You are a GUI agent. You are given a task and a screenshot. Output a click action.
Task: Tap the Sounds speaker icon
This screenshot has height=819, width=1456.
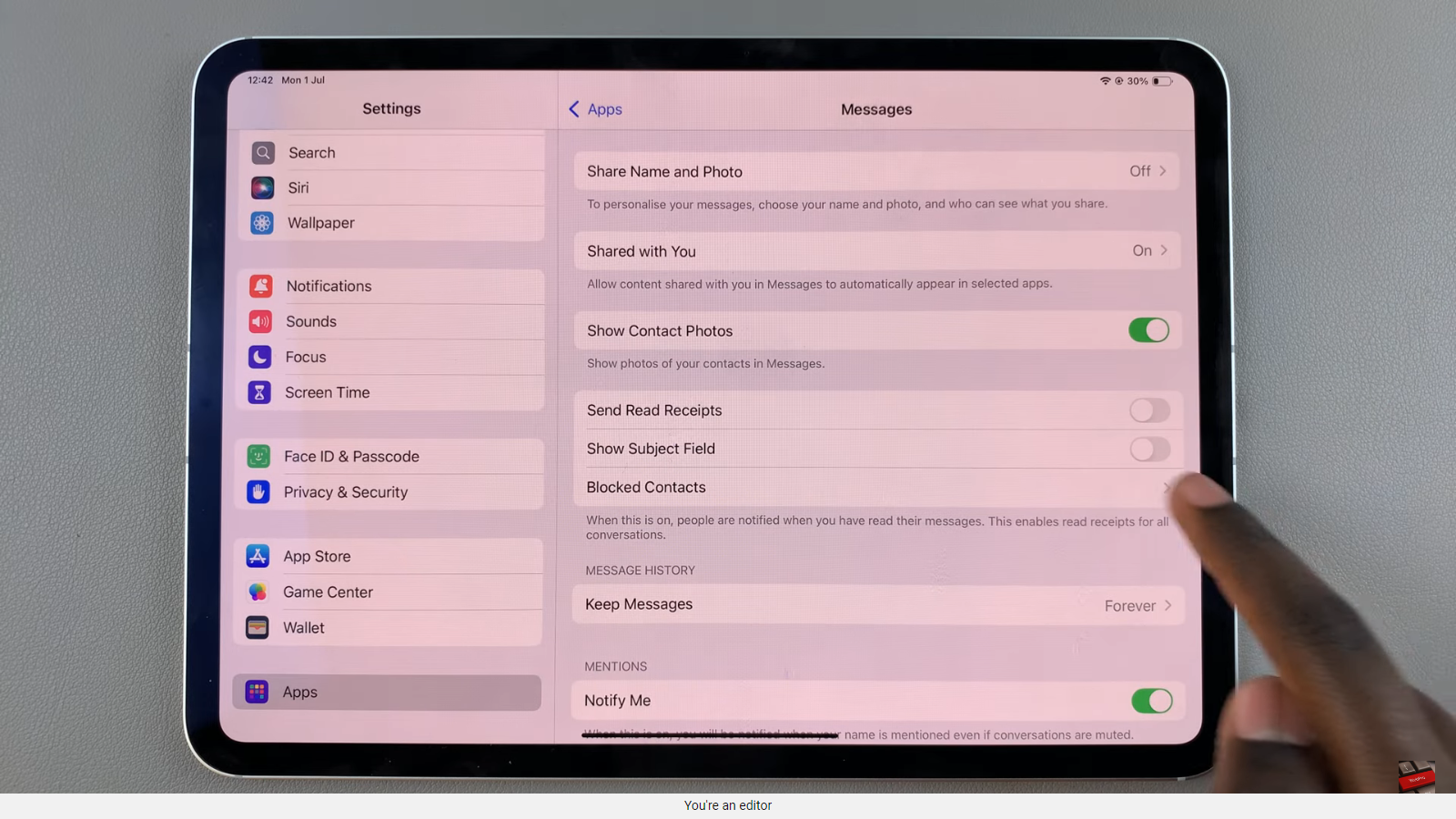point(260,321)
